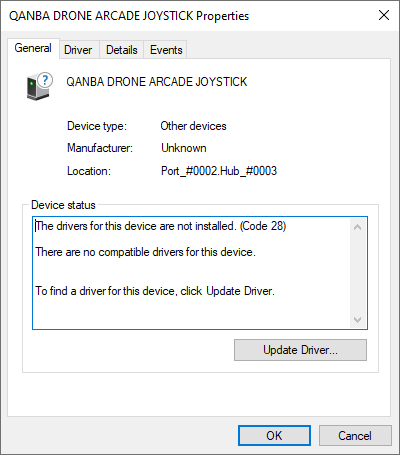
Task: Click the Port_#0002.Hub_#0003 location value
Action: [219, 171]
